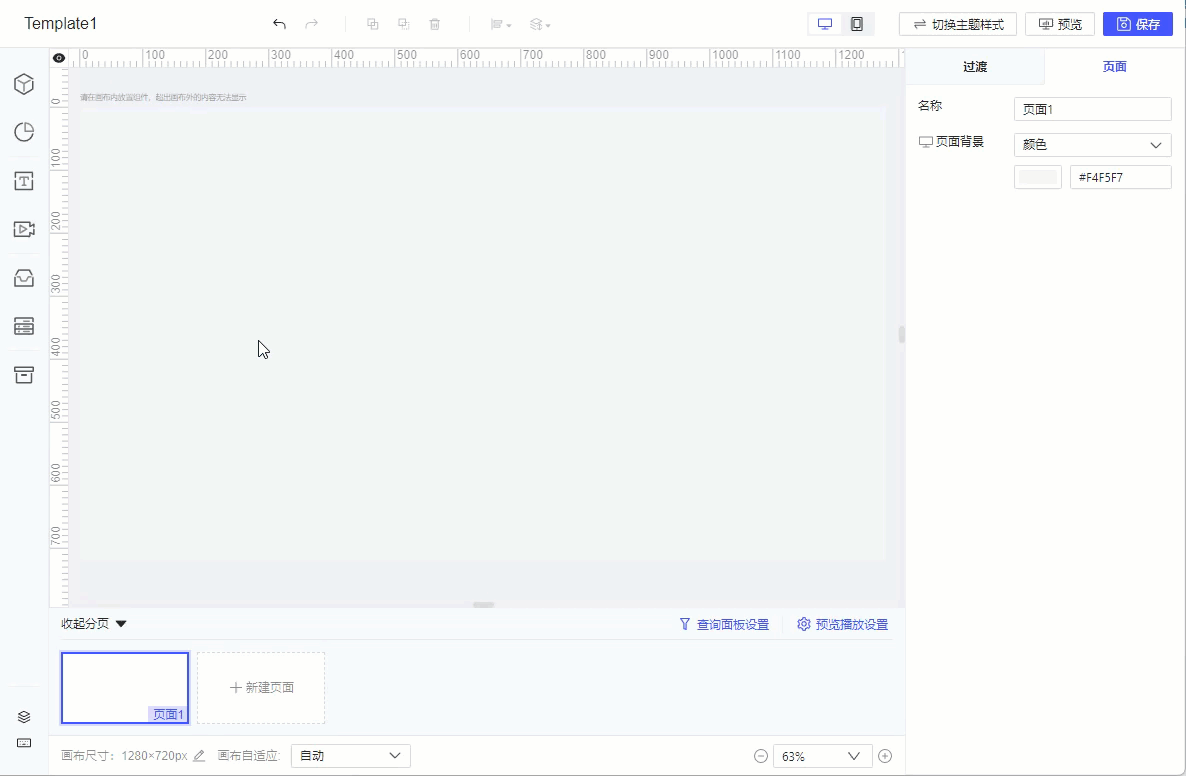Select the table component icon
1186x776 pixels.
click(x=24, y=326)
